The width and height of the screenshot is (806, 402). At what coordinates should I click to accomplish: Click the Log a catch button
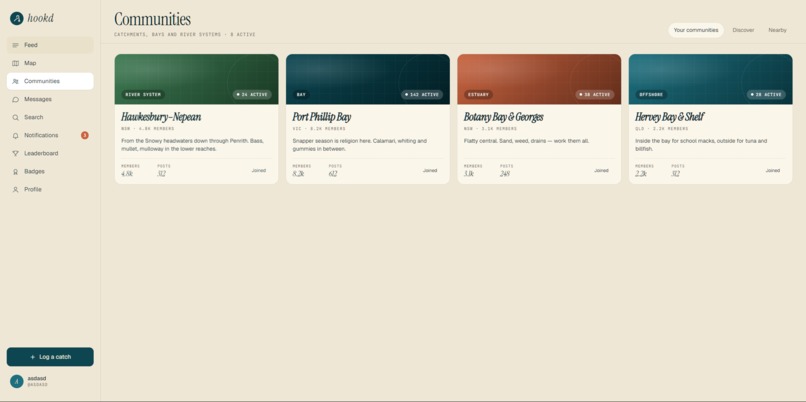pyautogui.click(x=50, y=357)
